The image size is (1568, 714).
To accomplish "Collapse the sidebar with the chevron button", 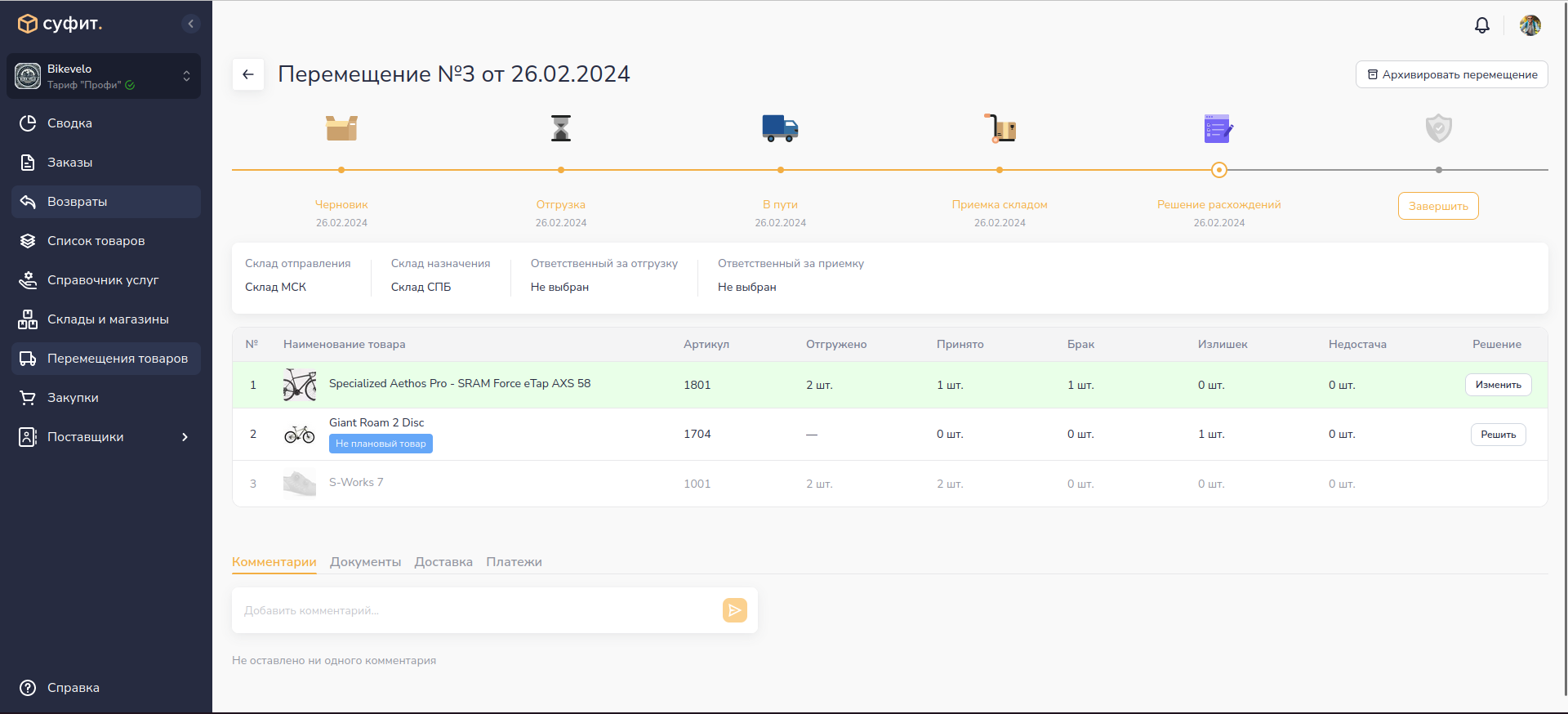I will 191,24.
